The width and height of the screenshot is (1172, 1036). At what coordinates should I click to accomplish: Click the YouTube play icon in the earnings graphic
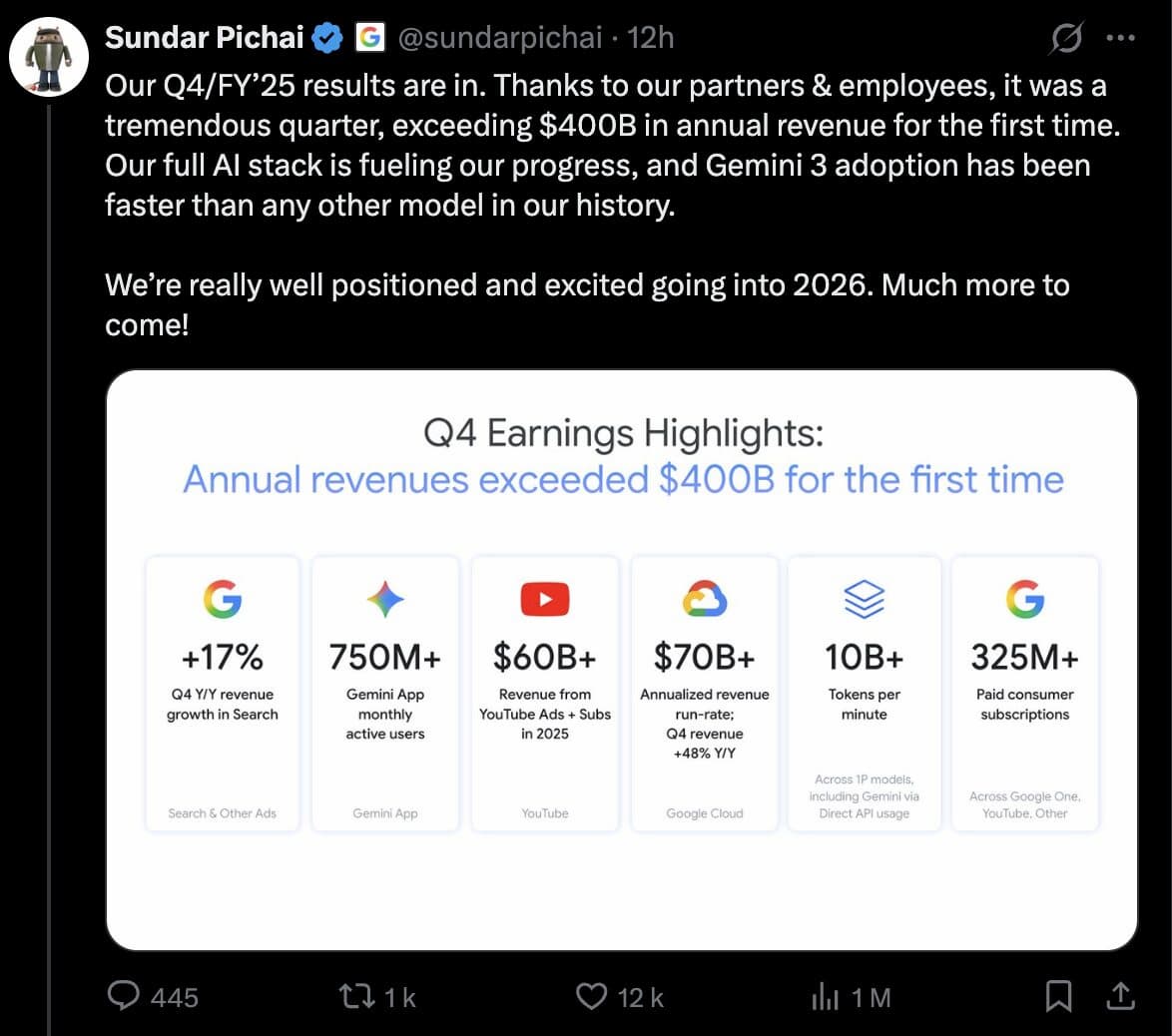(x=544, y=599)
